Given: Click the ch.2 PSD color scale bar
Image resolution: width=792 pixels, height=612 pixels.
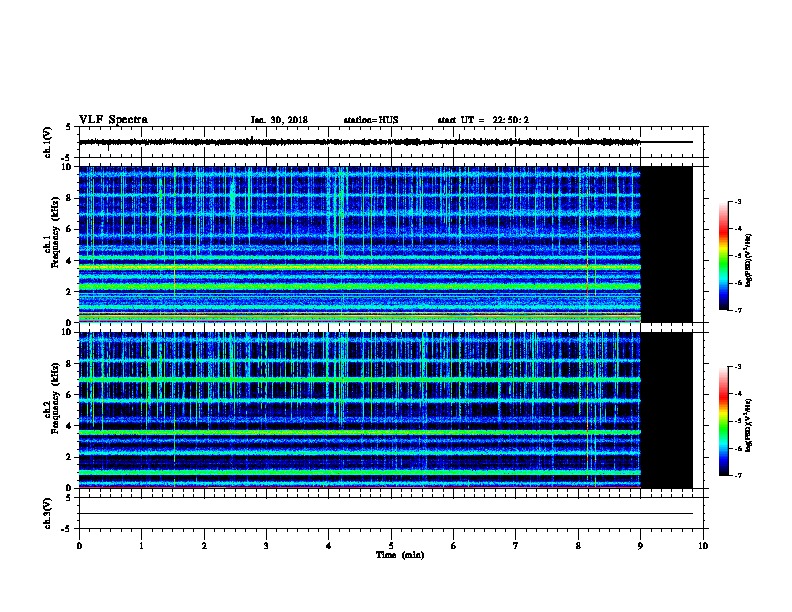Looking at the screenshot, I should (x=724, y=421).
